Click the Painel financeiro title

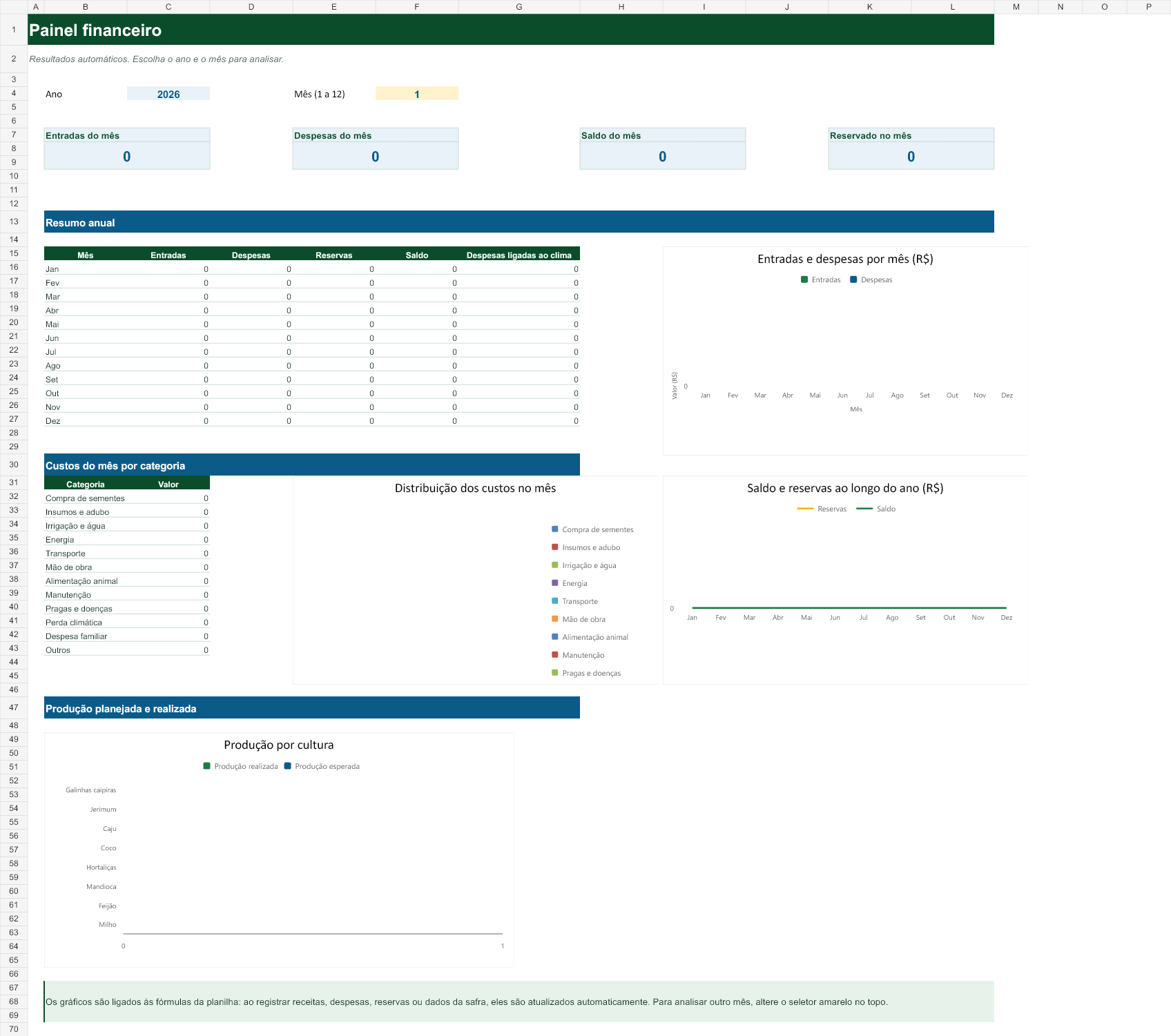point(95,30)
